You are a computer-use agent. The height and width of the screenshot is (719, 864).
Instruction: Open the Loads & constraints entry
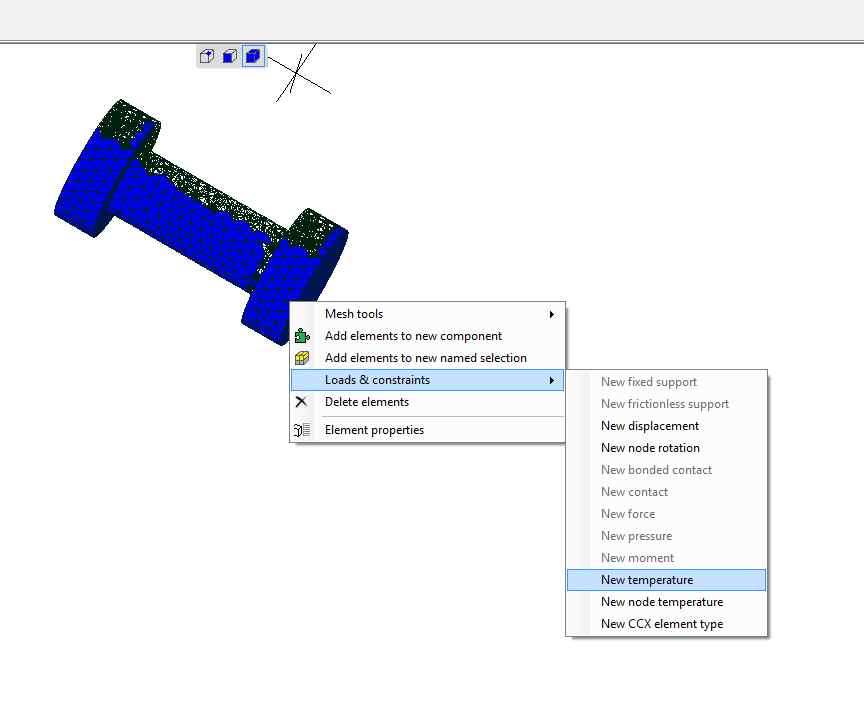(428, 380)
